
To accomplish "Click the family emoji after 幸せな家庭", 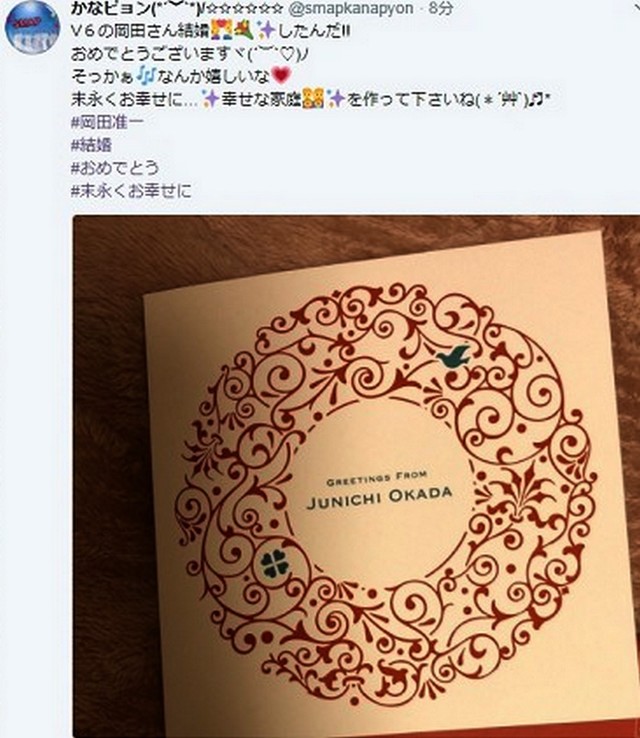I will (313, 99).
